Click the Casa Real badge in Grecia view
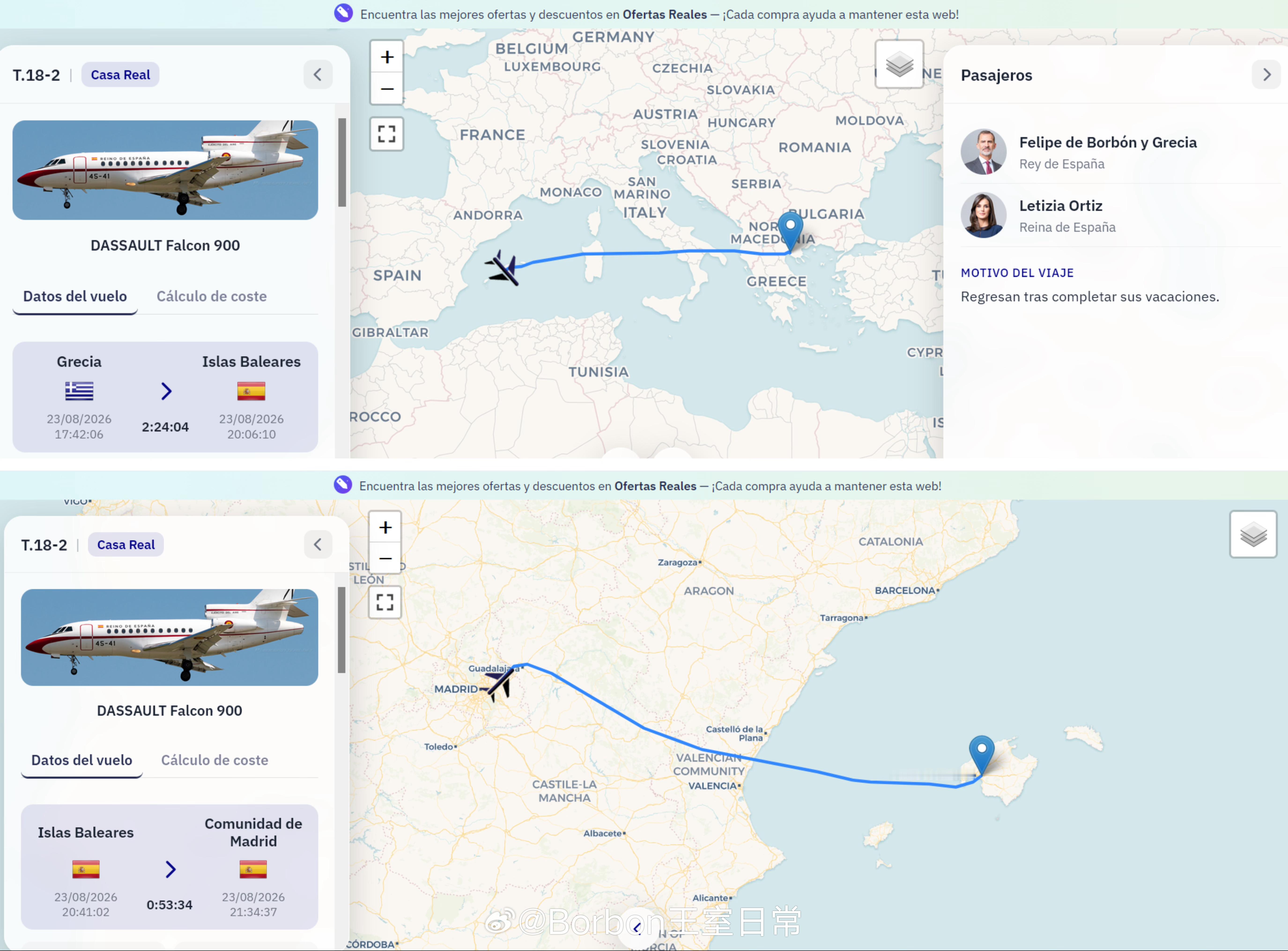1288x951 pixels. (120, 75)
